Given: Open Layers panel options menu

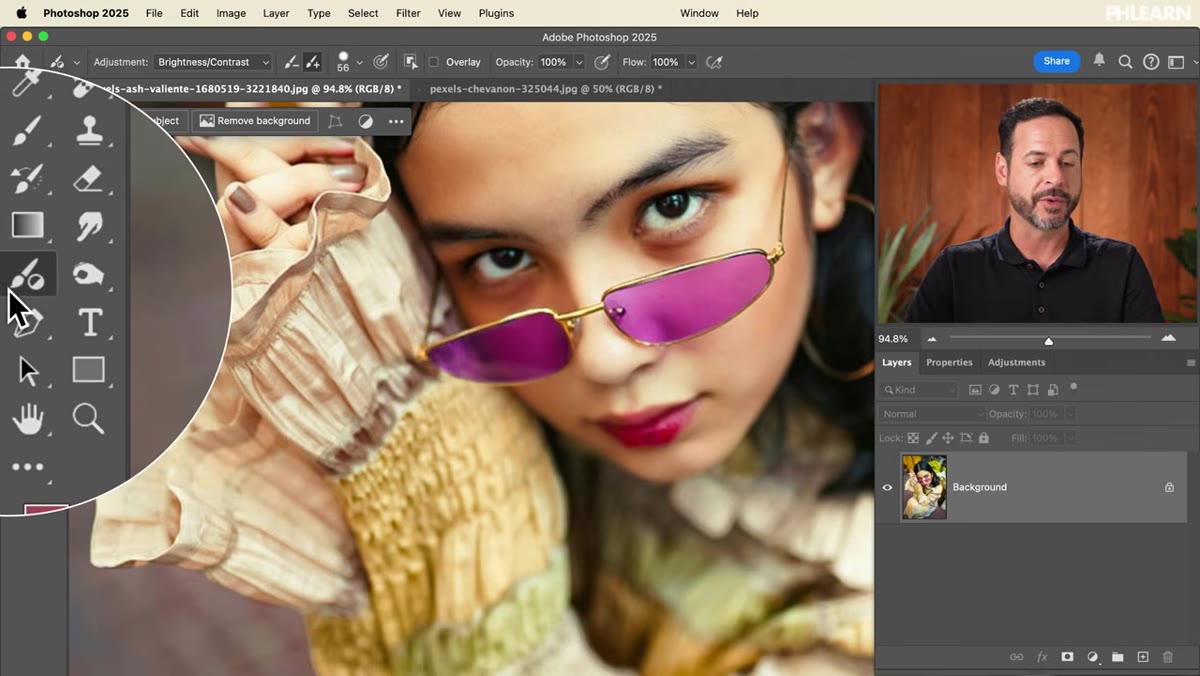Looking at the screenshot, I should click(1190, 363).
